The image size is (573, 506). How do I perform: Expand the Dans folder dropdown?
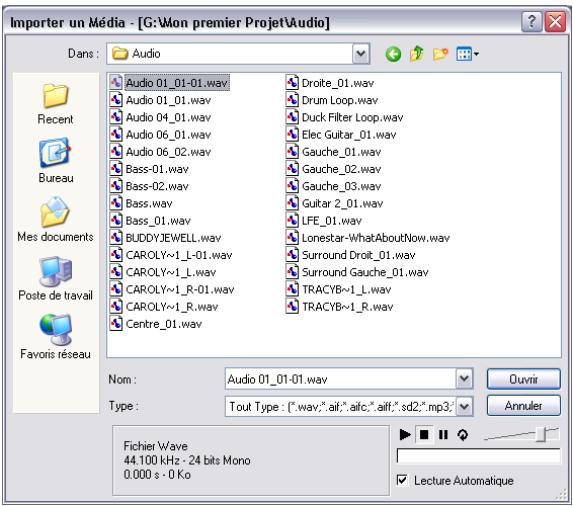point(361,54)
